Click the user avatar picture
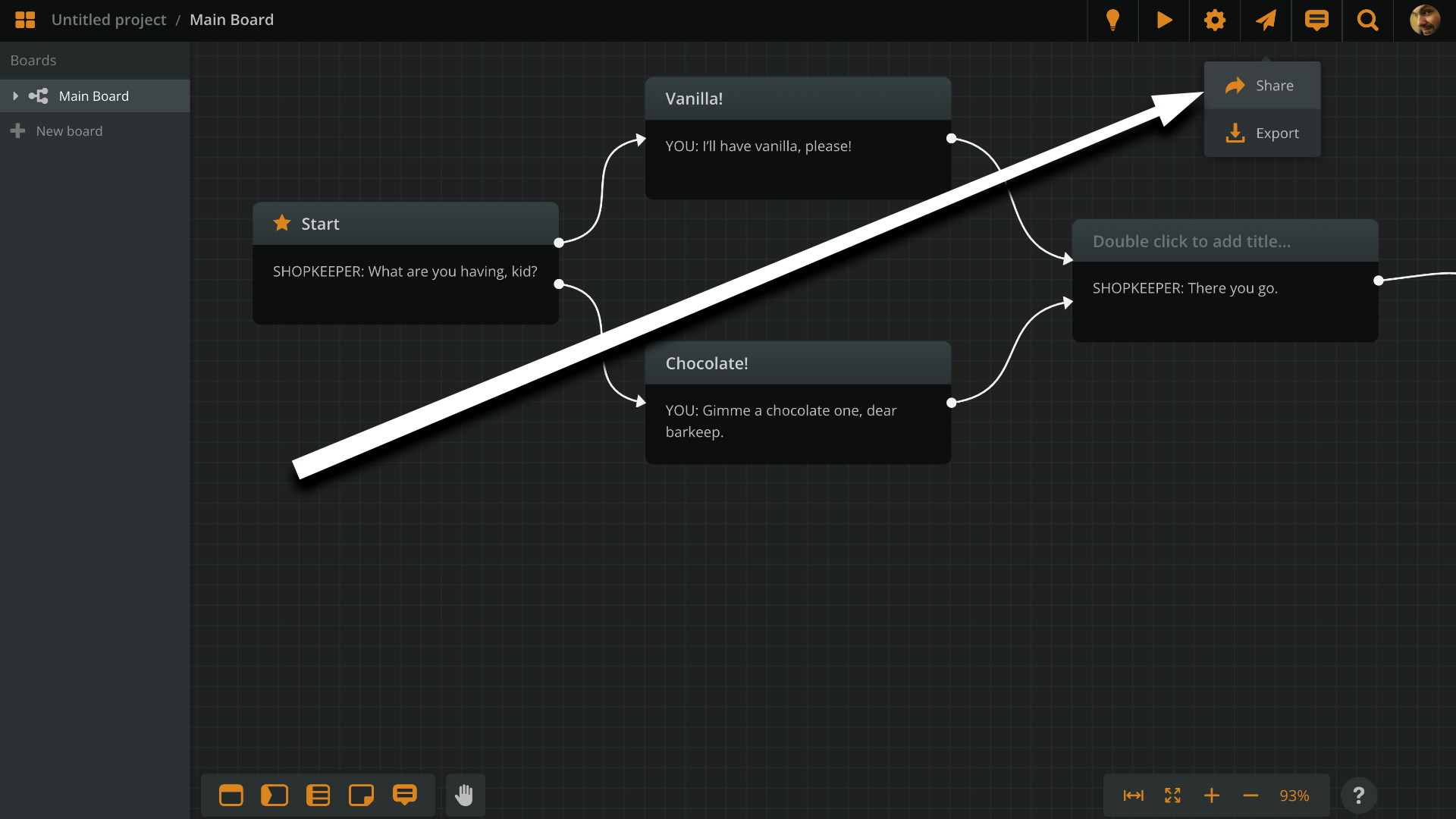This screenshot has width=1456, height=819. point(1426,20)
